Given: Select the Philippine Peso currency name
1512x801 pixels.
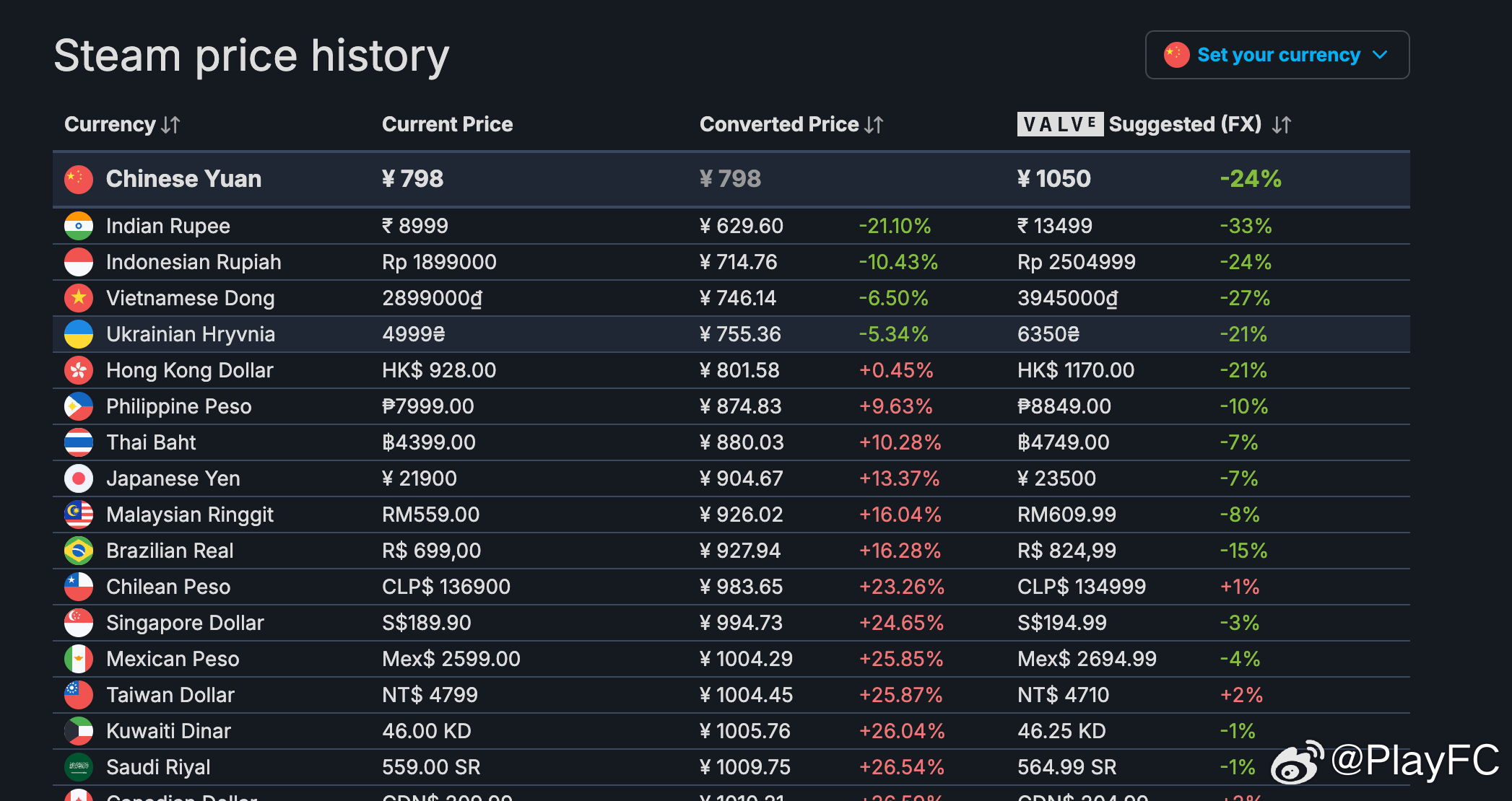Looking at the screenshot, I should [179, 406].
